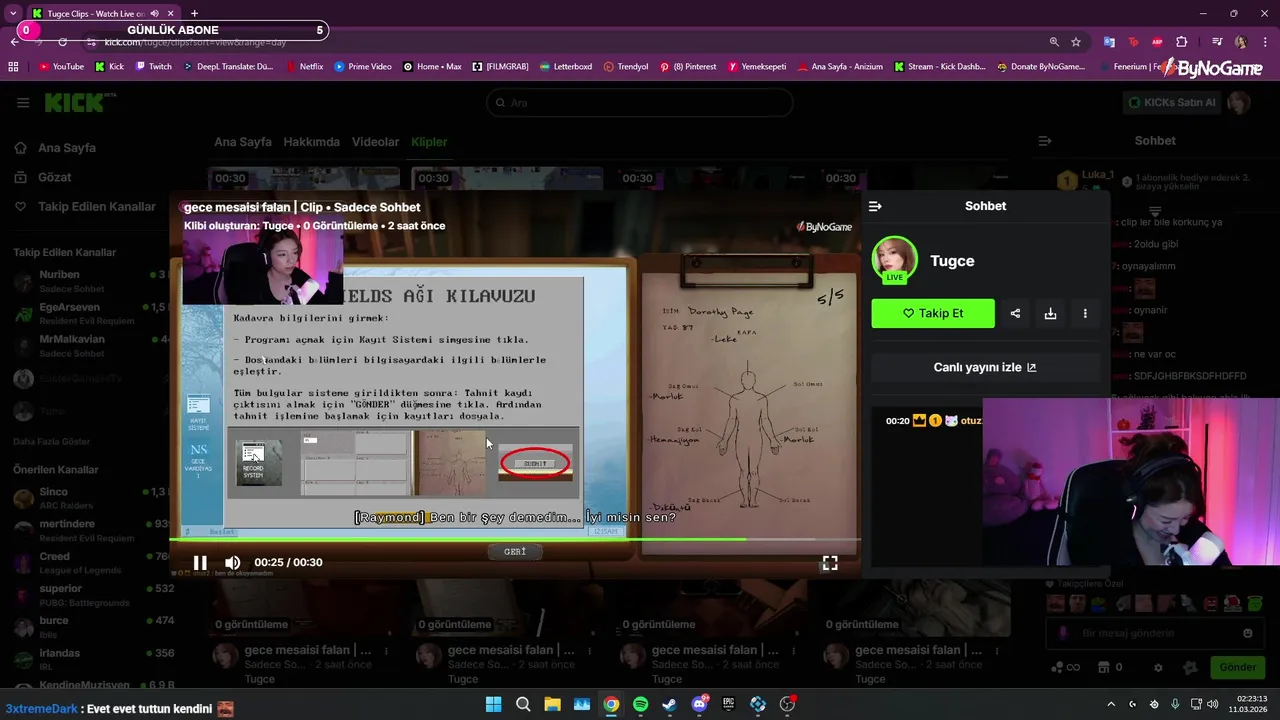Seek on the clip progress bar

(x=514, y=539)
